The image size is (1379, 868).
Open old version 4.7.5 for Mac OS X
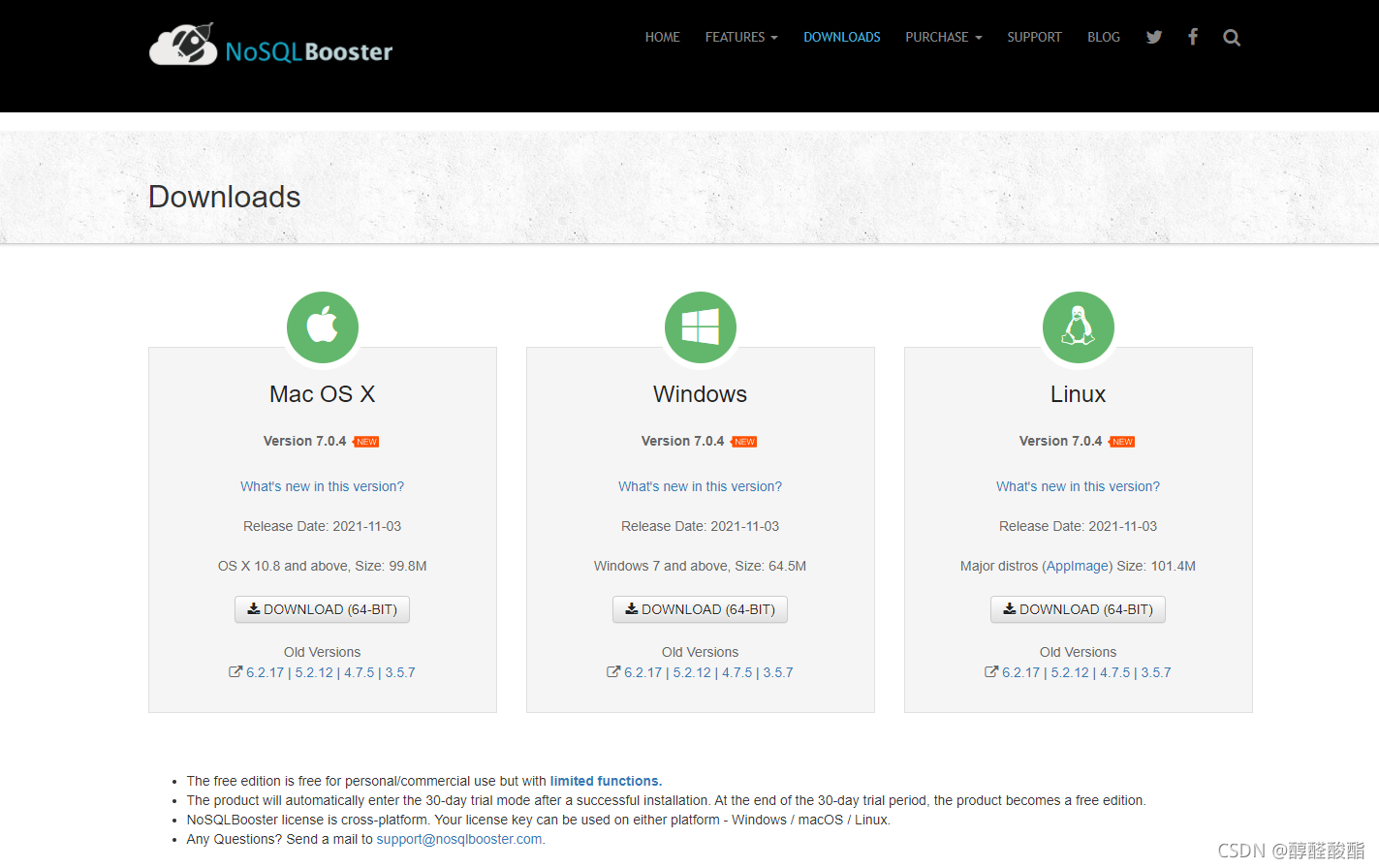coord(359,672)
